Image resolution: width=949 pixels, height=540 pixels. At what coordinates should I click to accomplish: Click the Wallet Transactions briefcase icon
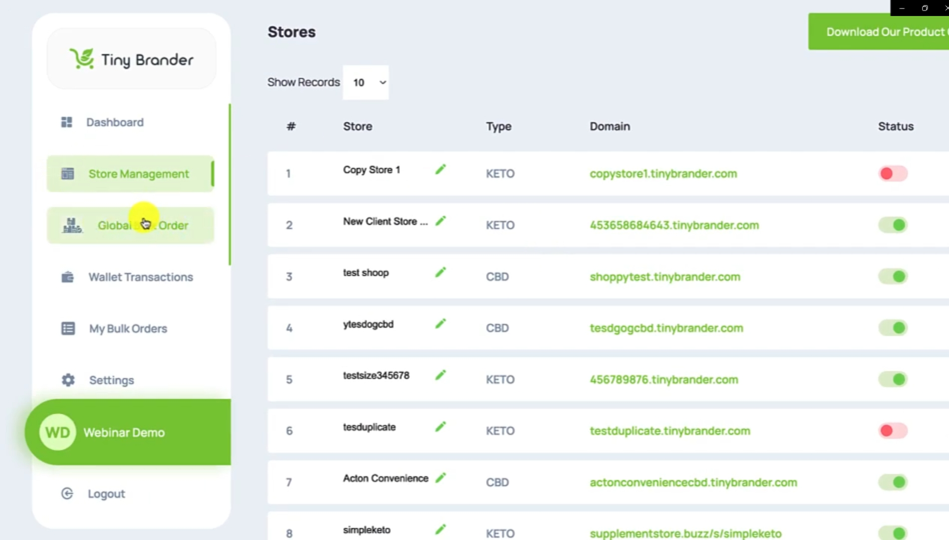(68, 277)
